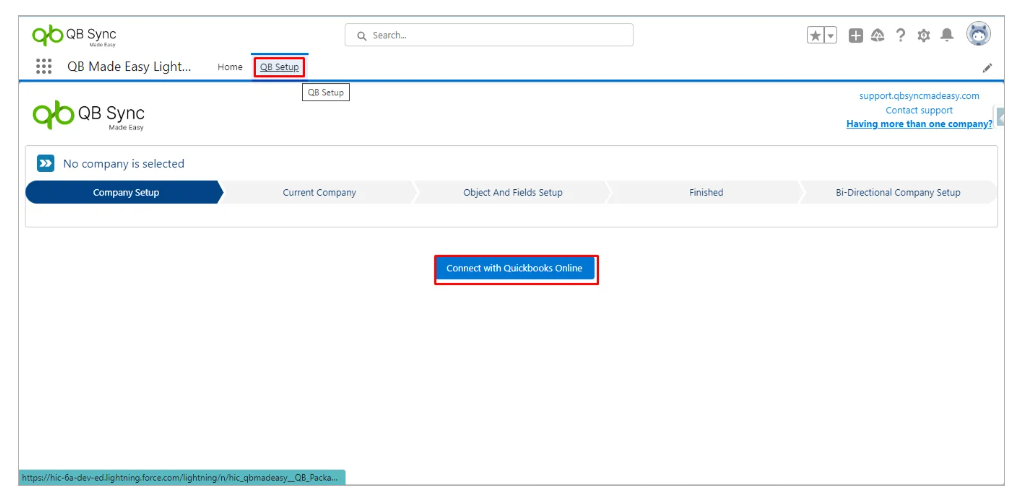The height and width of the screenshot is (500, 1023).
Task: Select the Finished step
Action: pos(706,193)
